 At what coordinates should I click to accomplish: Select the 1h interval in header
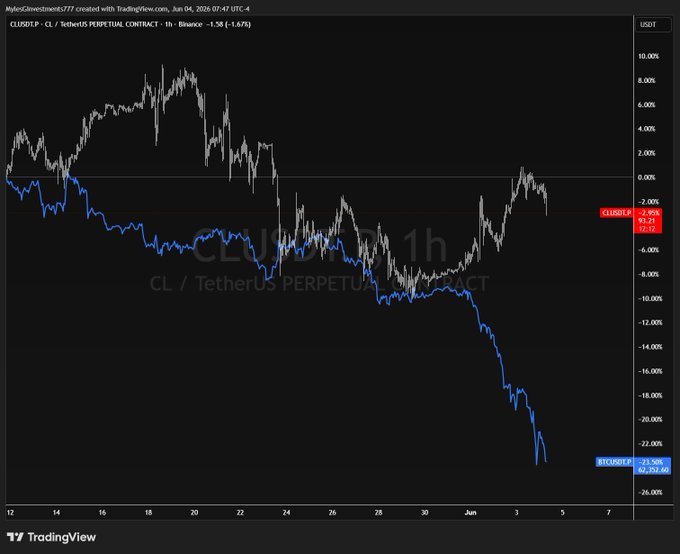click(168, 24)
